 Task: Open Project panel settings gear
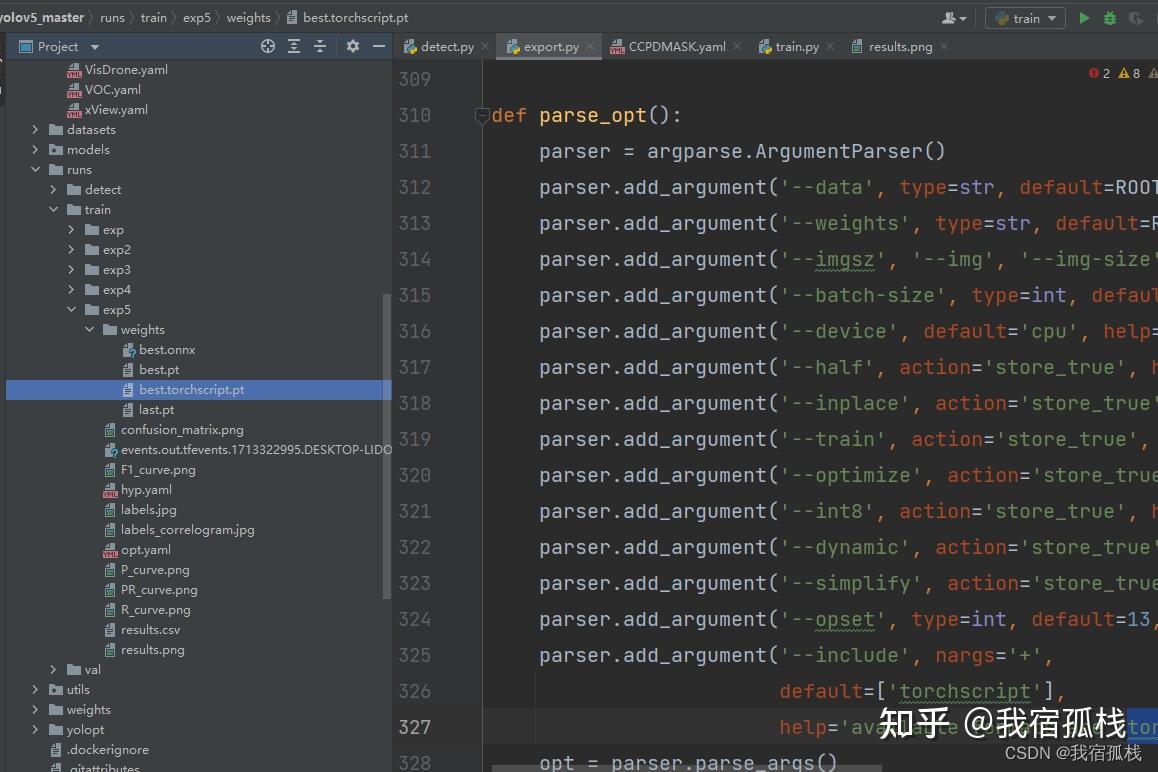tap(352, 46)
